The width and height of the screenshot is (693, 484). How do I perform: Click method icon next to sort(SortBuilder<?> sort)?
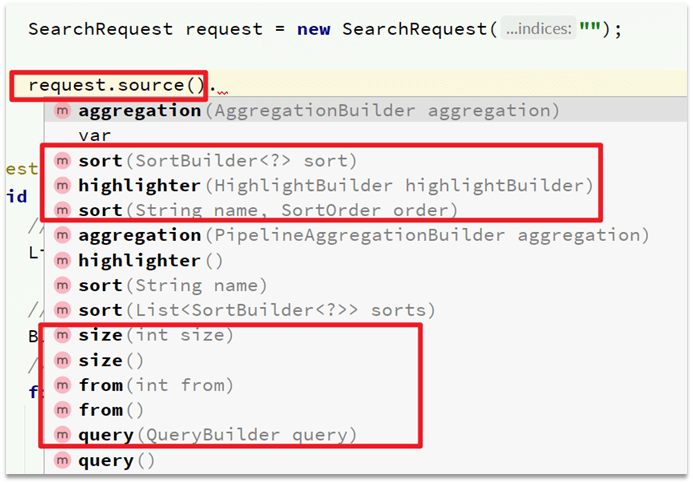[x=62, y=161]
